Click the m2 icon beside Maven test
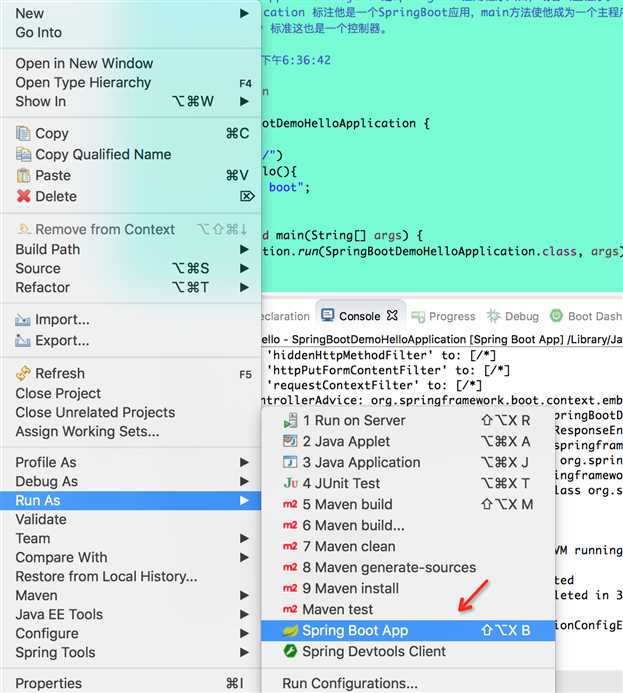The height and width of the screenshot is (693, 623). [x=290, y=609]
